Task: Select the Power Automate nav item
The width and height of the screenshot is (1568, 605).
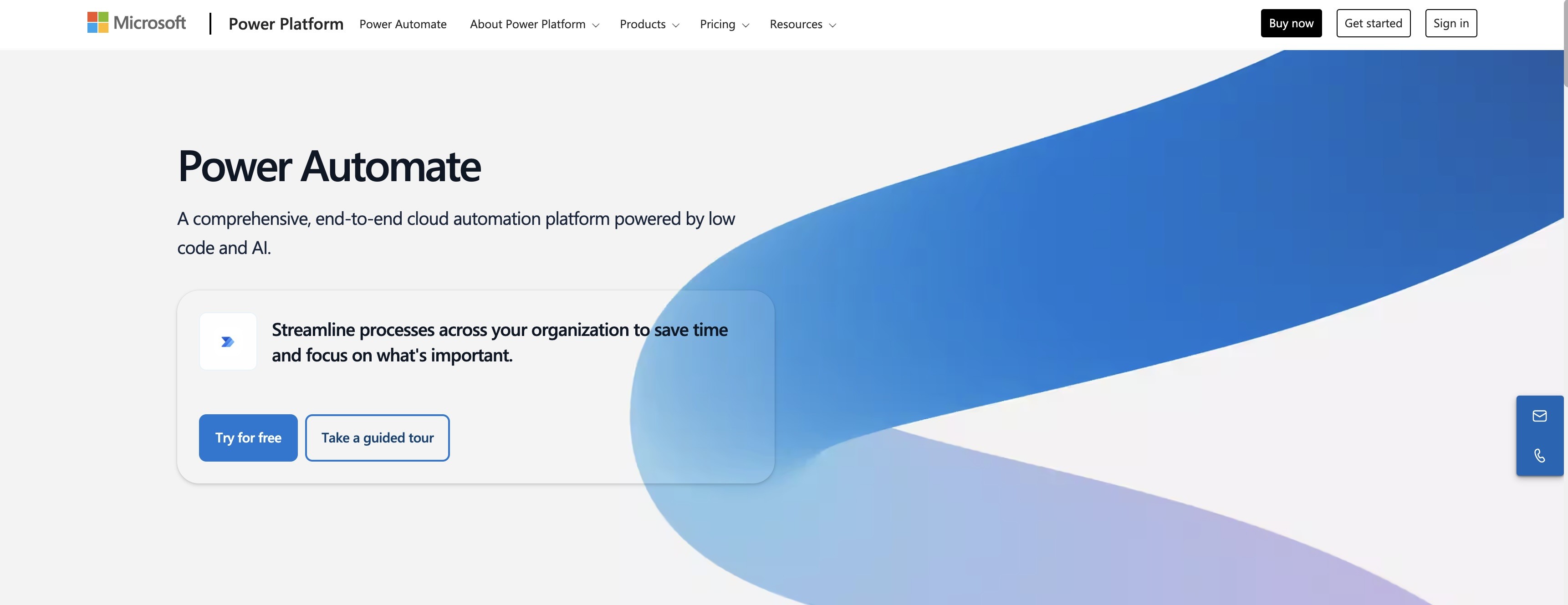Action: point(402,24)
